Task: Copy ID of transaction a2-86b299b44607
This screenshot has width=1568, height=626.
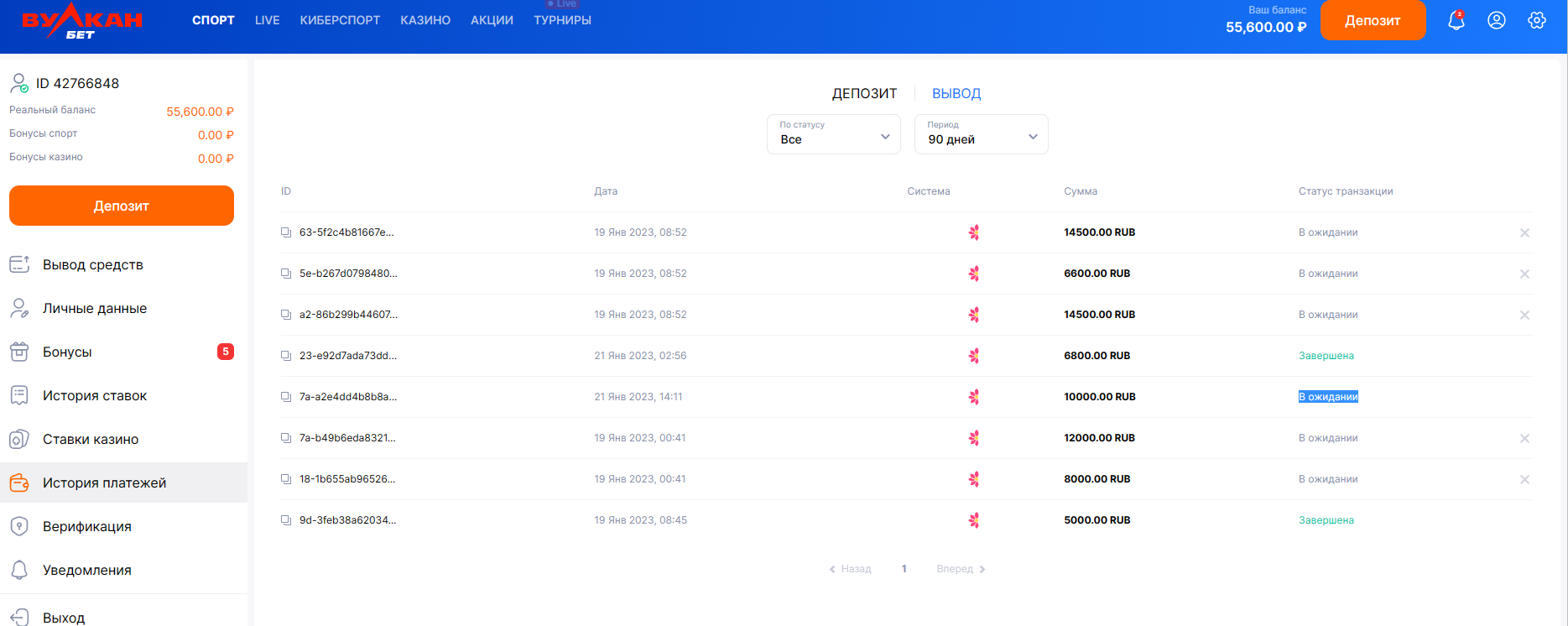Action: 286,315
